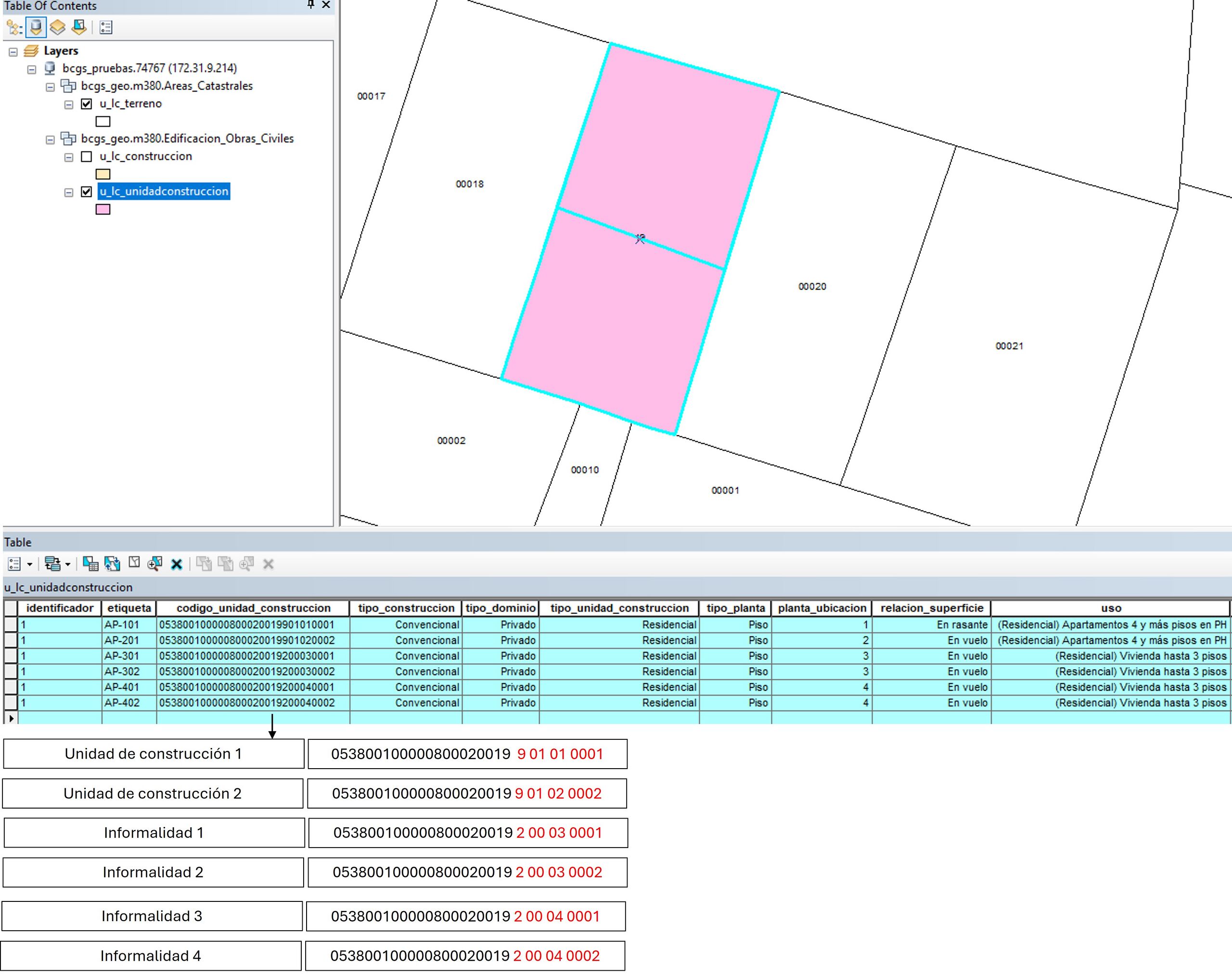The image size is (1232, 975).
Task: Click the etiqueta column header
Action: 129,608
